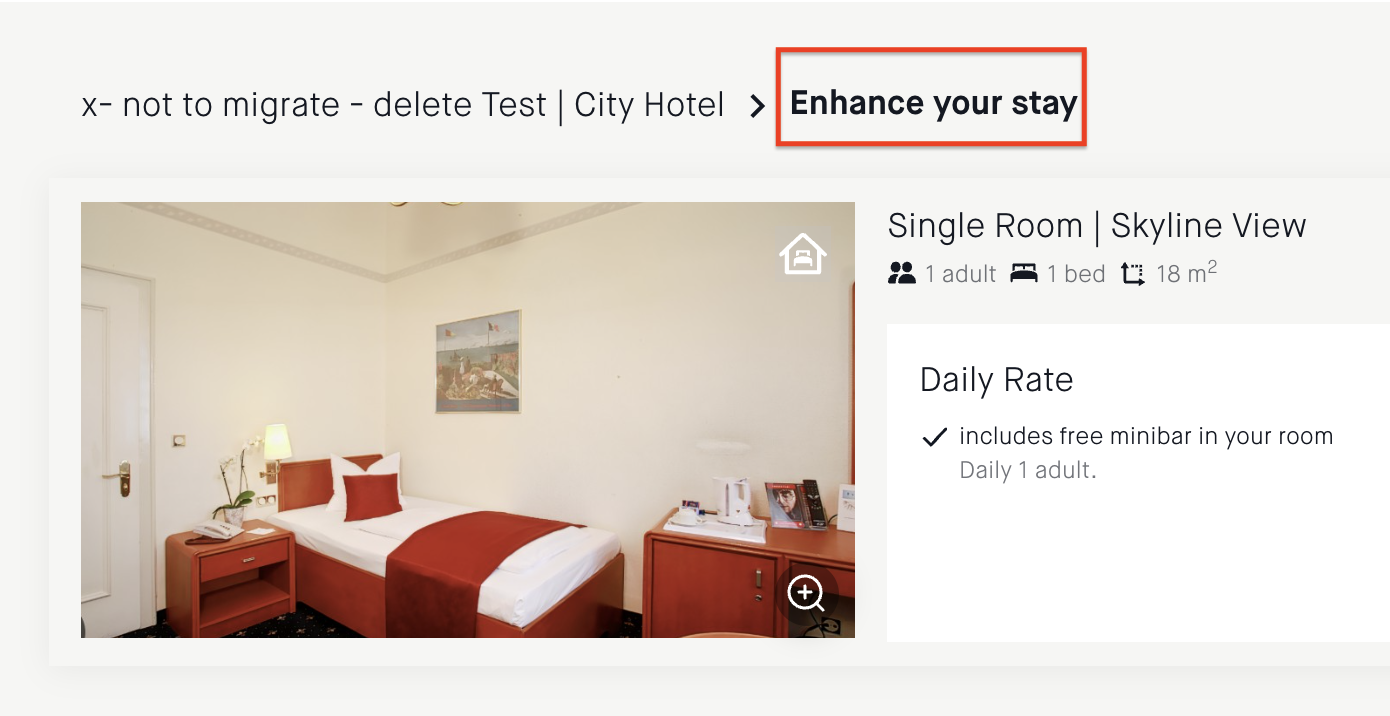Click the bed icon beside '1 bed'

click(x=1024, y=273)
